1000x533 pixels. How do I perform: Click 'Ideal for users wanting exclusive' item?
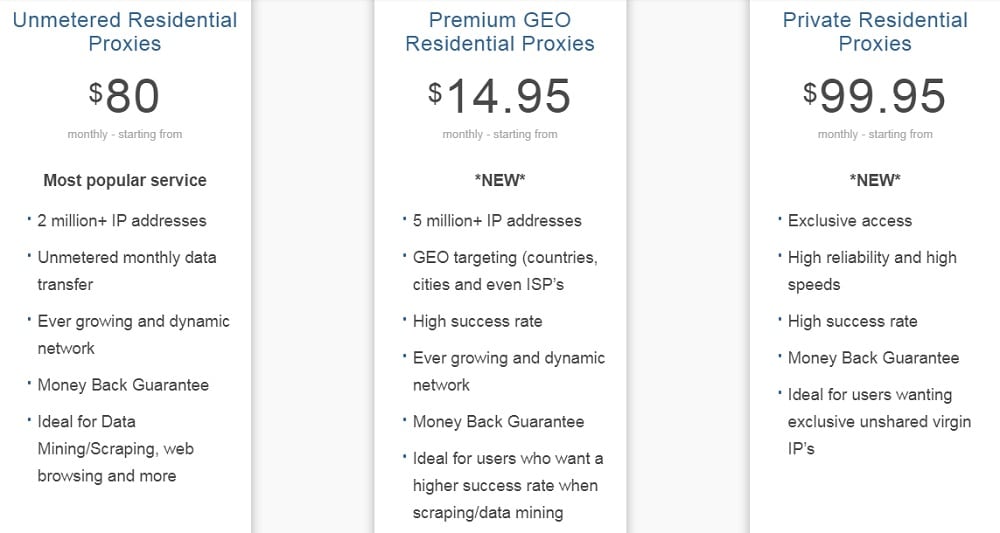(879, 421)
